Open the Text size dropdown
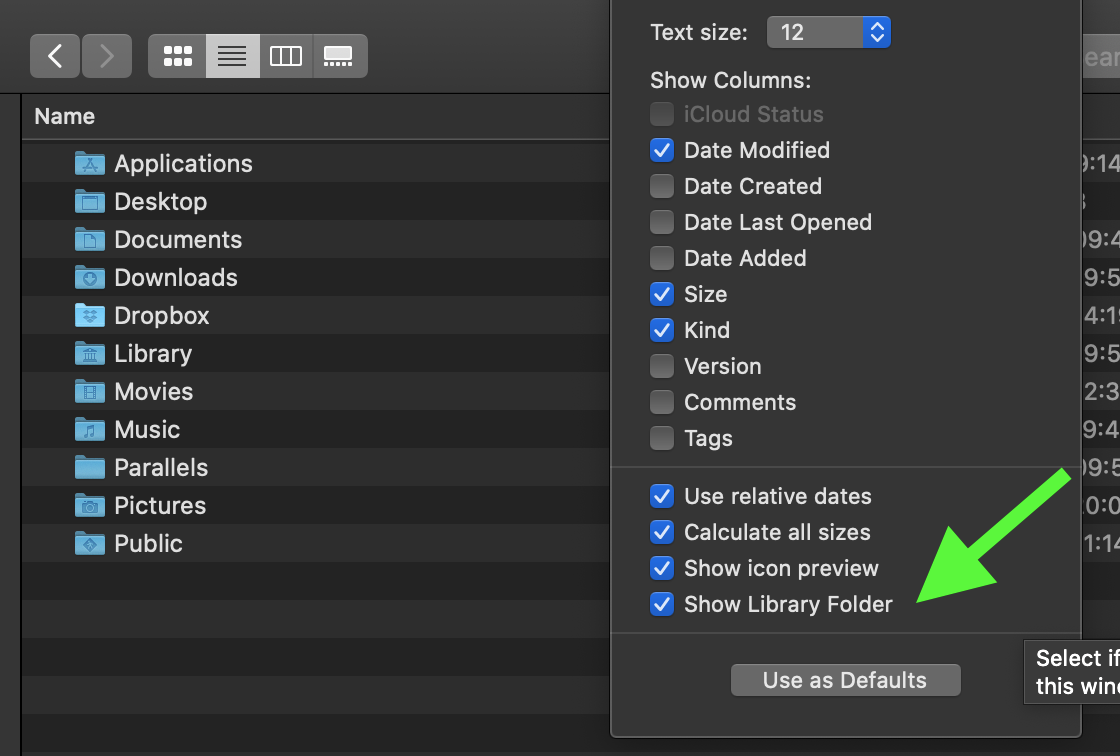 pyautogui.click(x=829, y=32)
